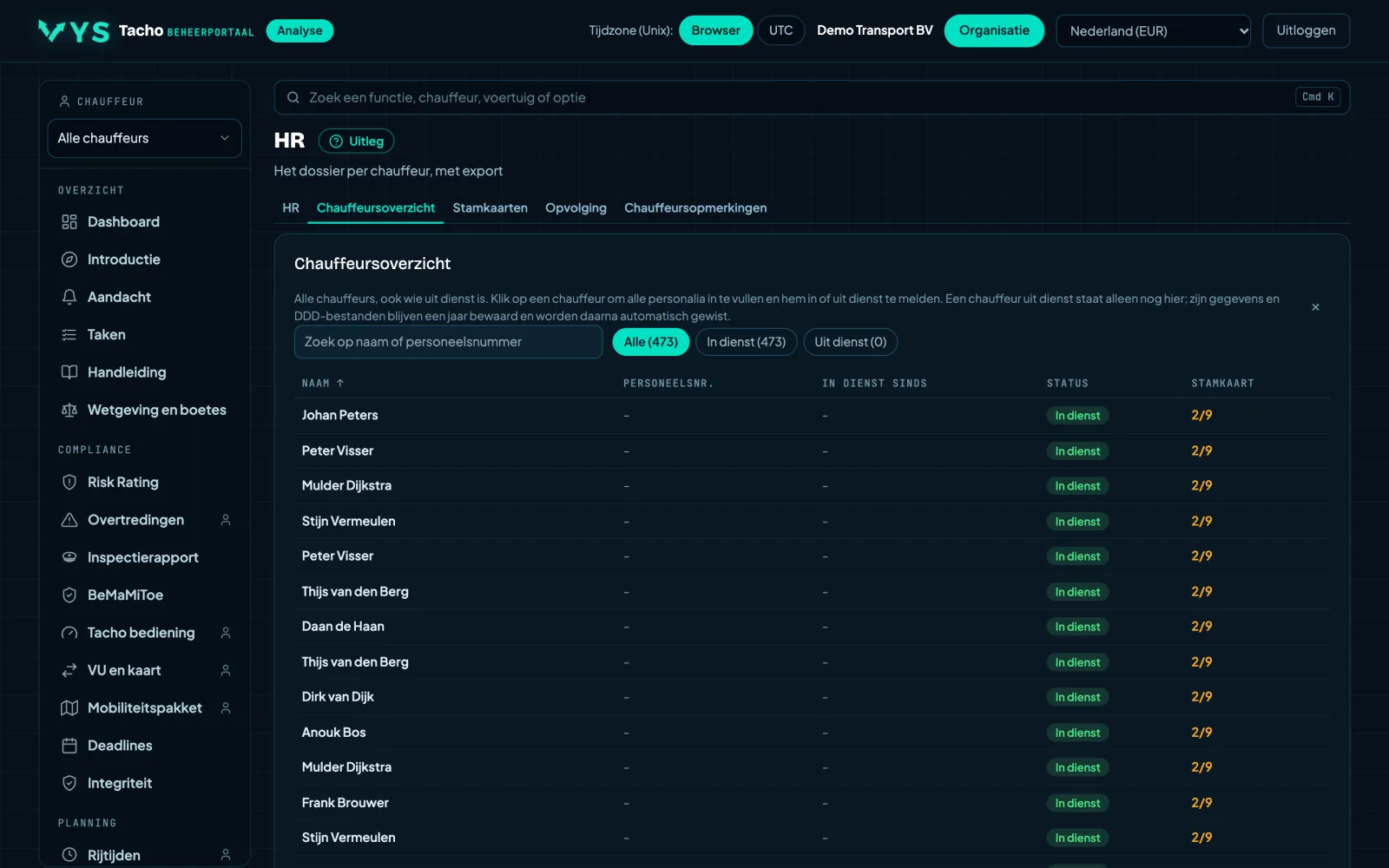Click the Wetgeving en boetes scales icon
Screen dimensions: 1389x868
coord(69,410)
